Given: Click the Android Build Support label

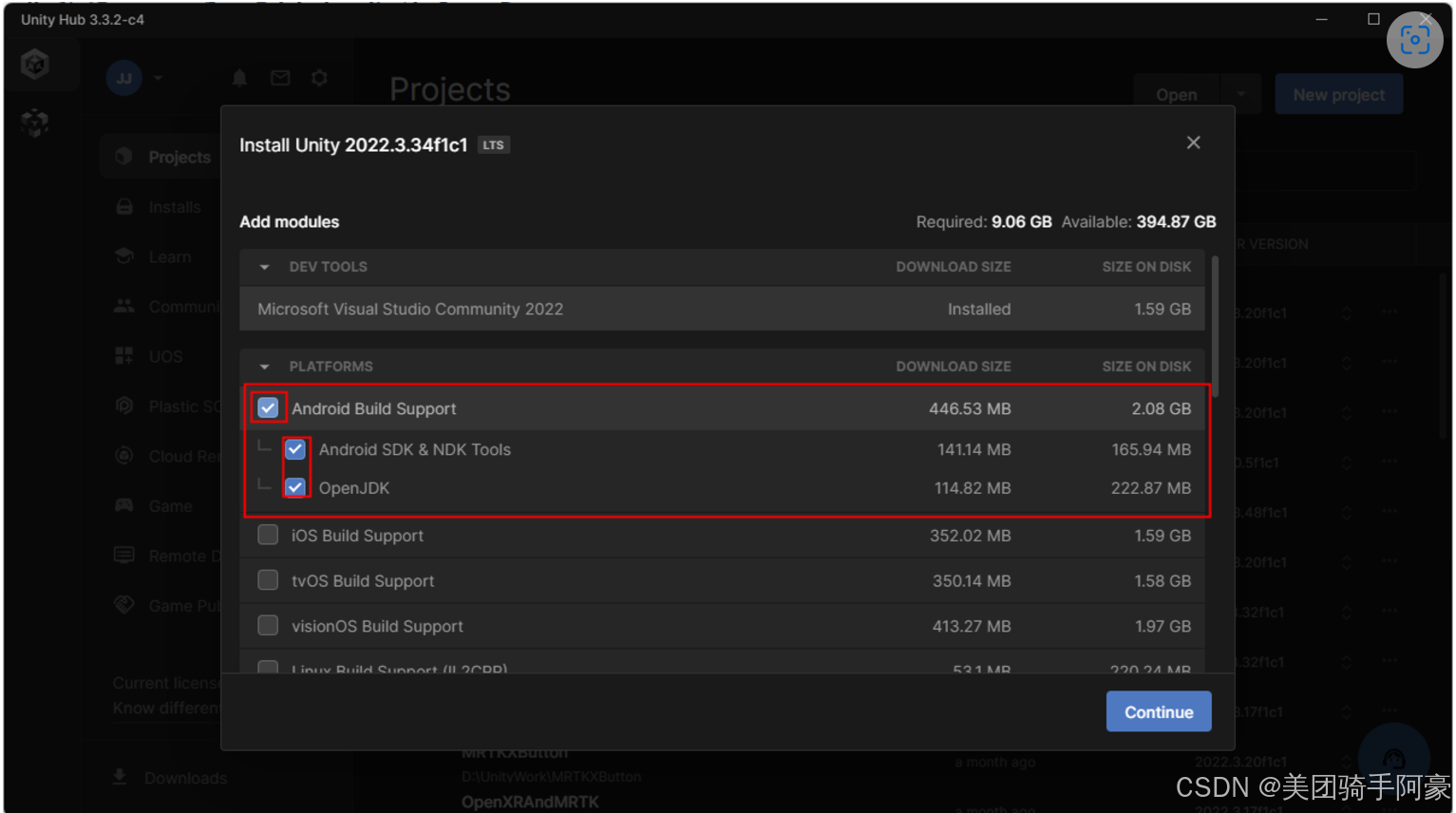Looking at the screenshot, I should (x=374, y=408).
